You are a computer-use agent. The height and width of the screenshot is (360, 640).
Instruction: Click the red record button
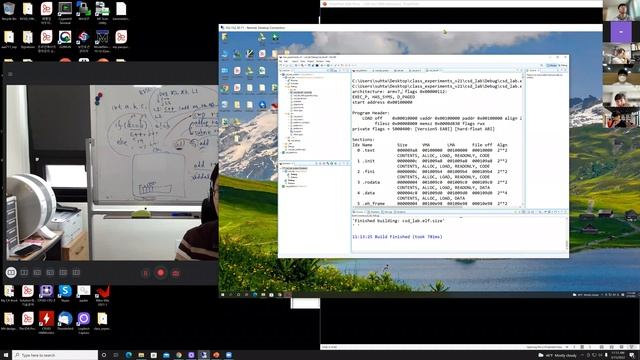160,273
